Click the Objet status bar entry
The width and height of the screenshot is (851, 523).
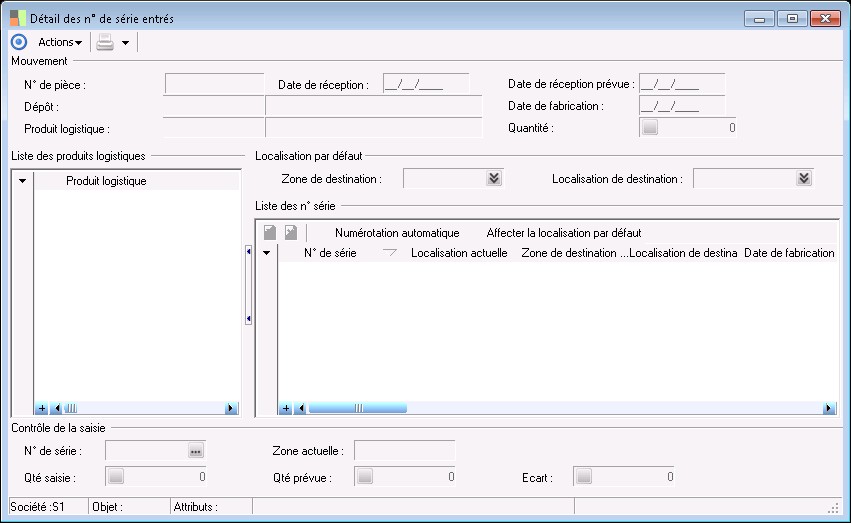point(107,507)
